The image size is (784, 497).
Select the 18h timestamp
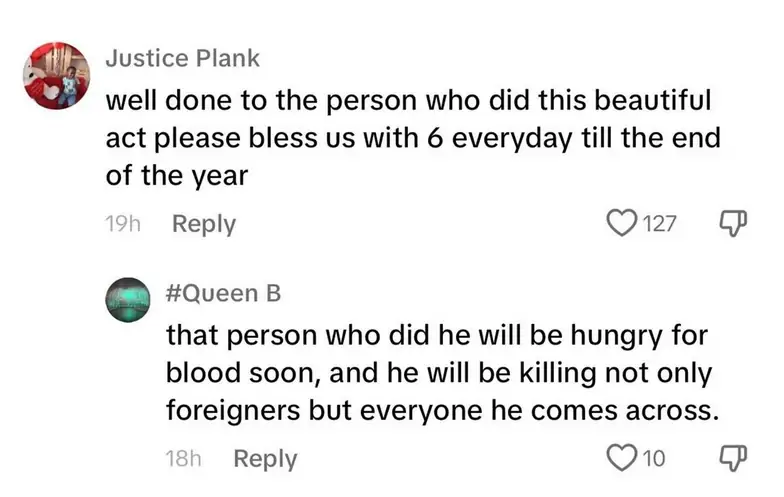coord(183,459)
